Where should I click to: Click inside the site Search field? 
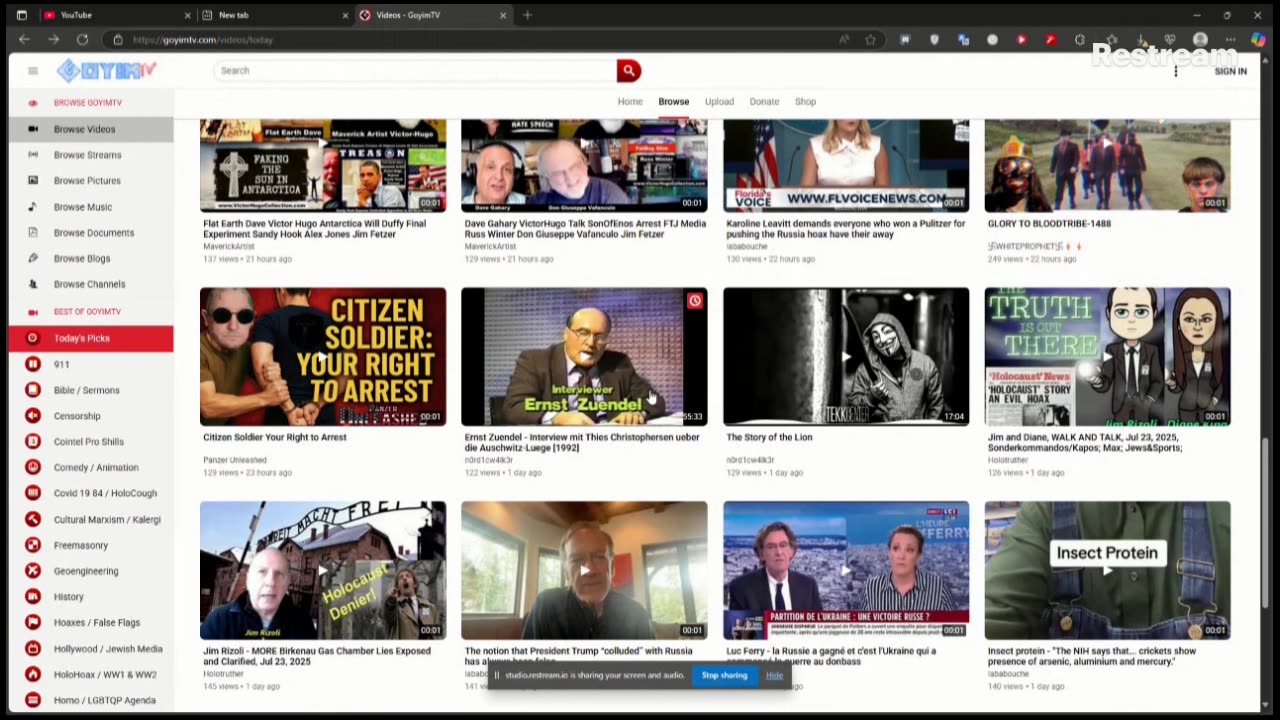coord(415,70)
